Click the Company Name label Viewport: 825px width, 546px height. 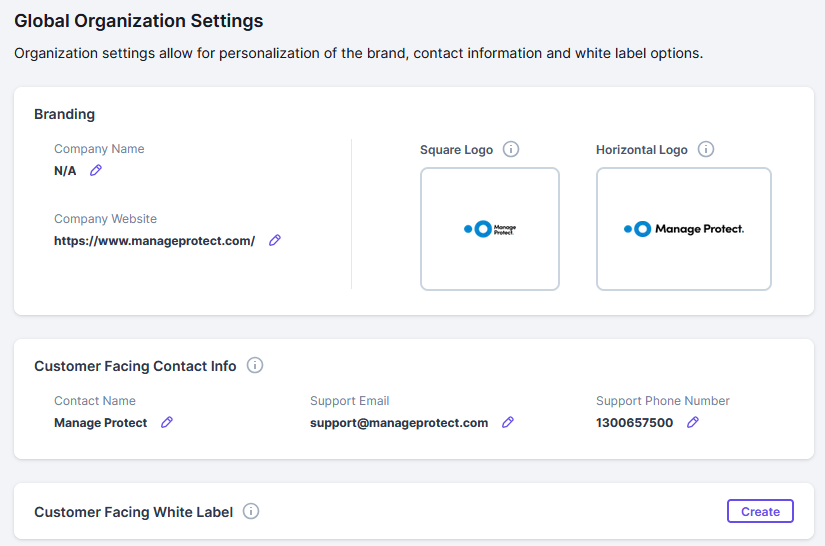click(99, 149)
